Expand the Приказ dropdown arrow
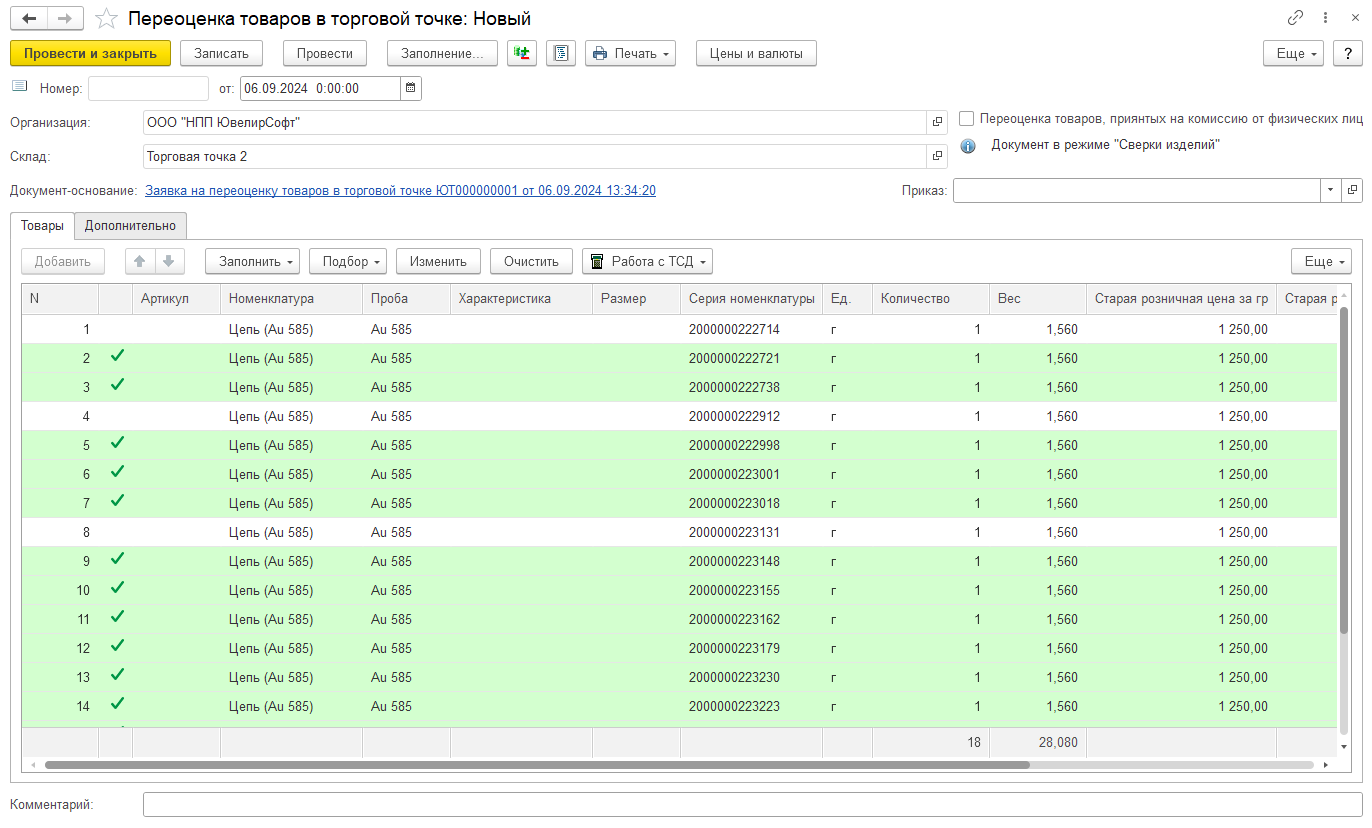This screenshot has height=828, width=1372. pos(1331,190)
